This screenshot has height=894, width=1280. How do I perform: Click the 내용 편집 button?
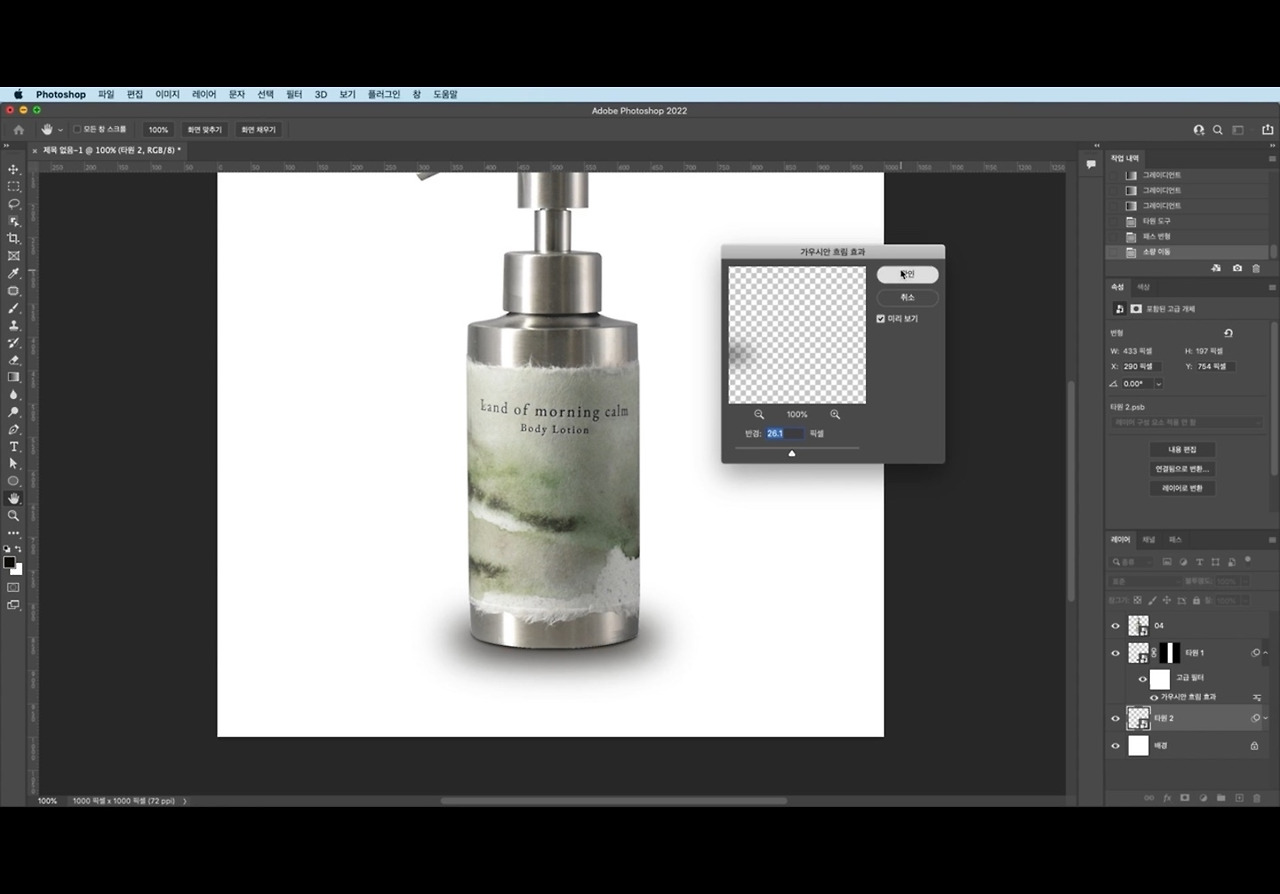coord(1183,450)
